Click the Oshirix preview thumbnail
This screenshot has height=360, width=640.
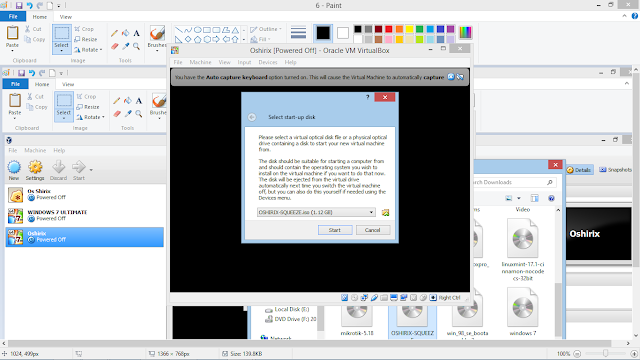point(599,234)
